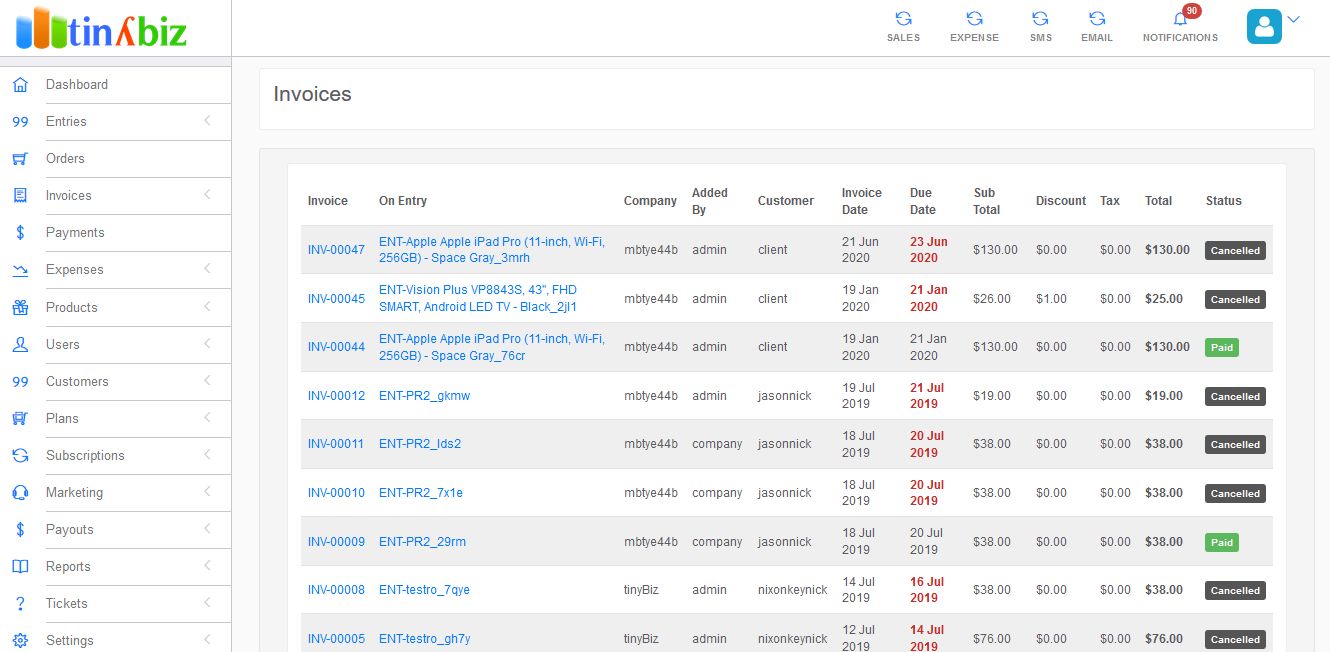
Task: Expand the Invoices sidebar submenu arrow
Action: pyautogui.click(x=207, y=195)
